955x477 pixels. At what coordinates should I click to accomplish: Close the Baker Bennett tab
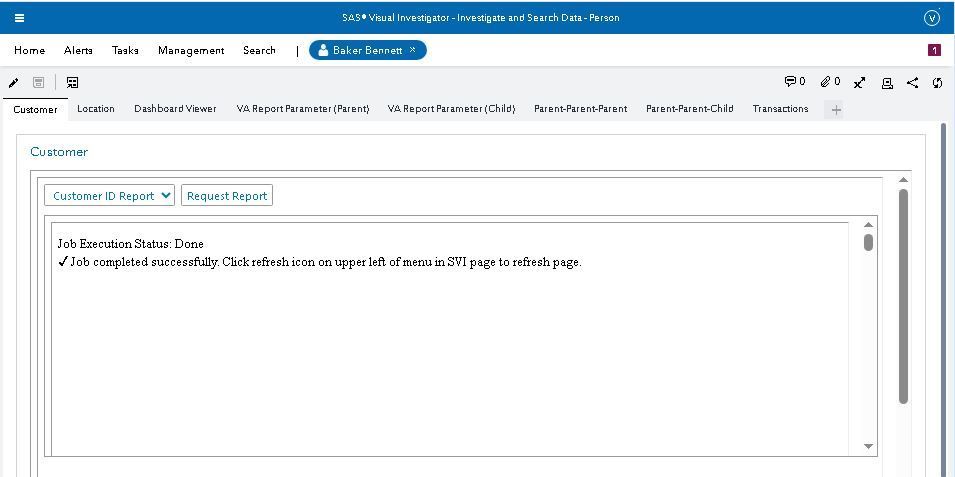pyautogui.click(x=412, y=50)
